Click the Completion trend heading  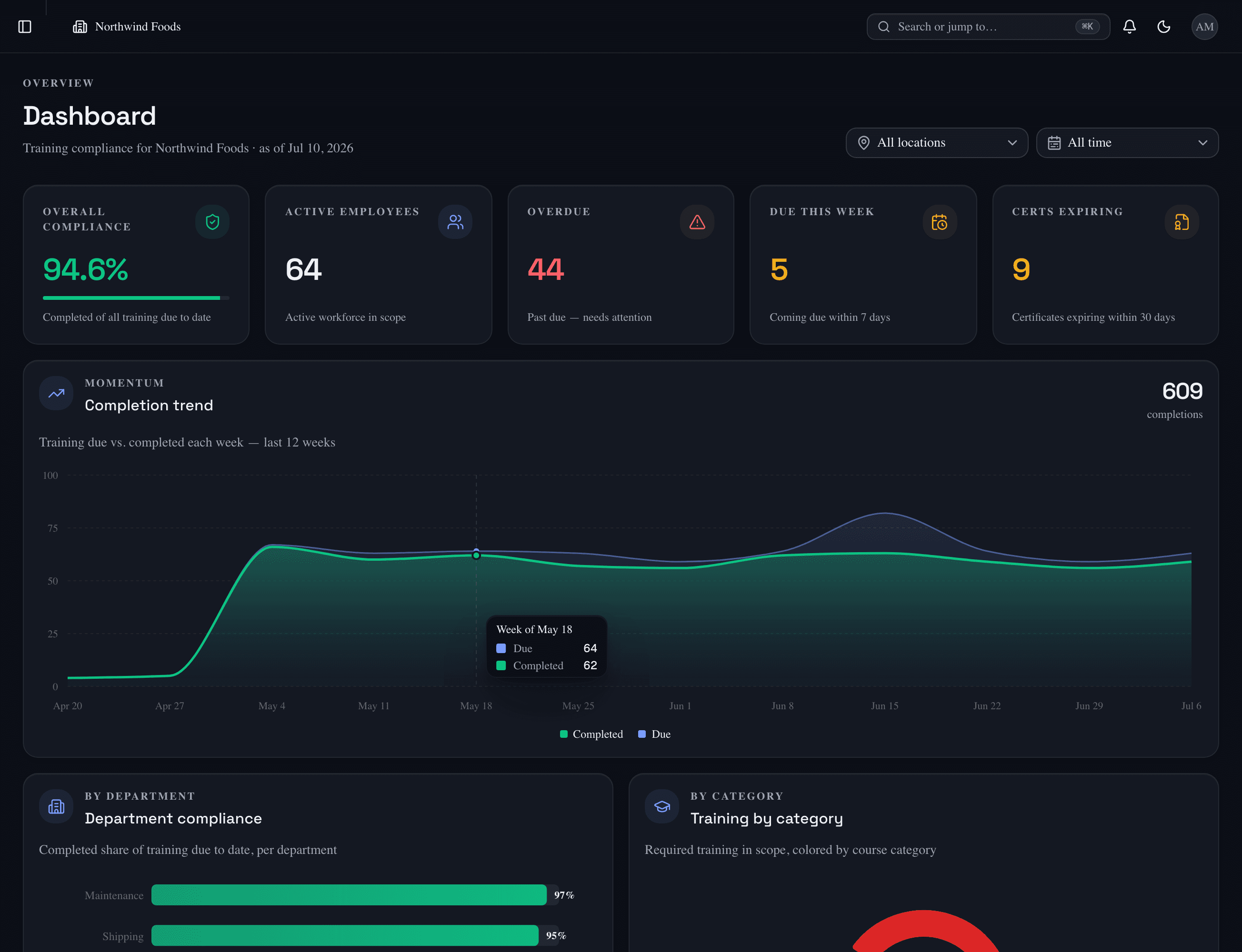click(x=149, y=405)
